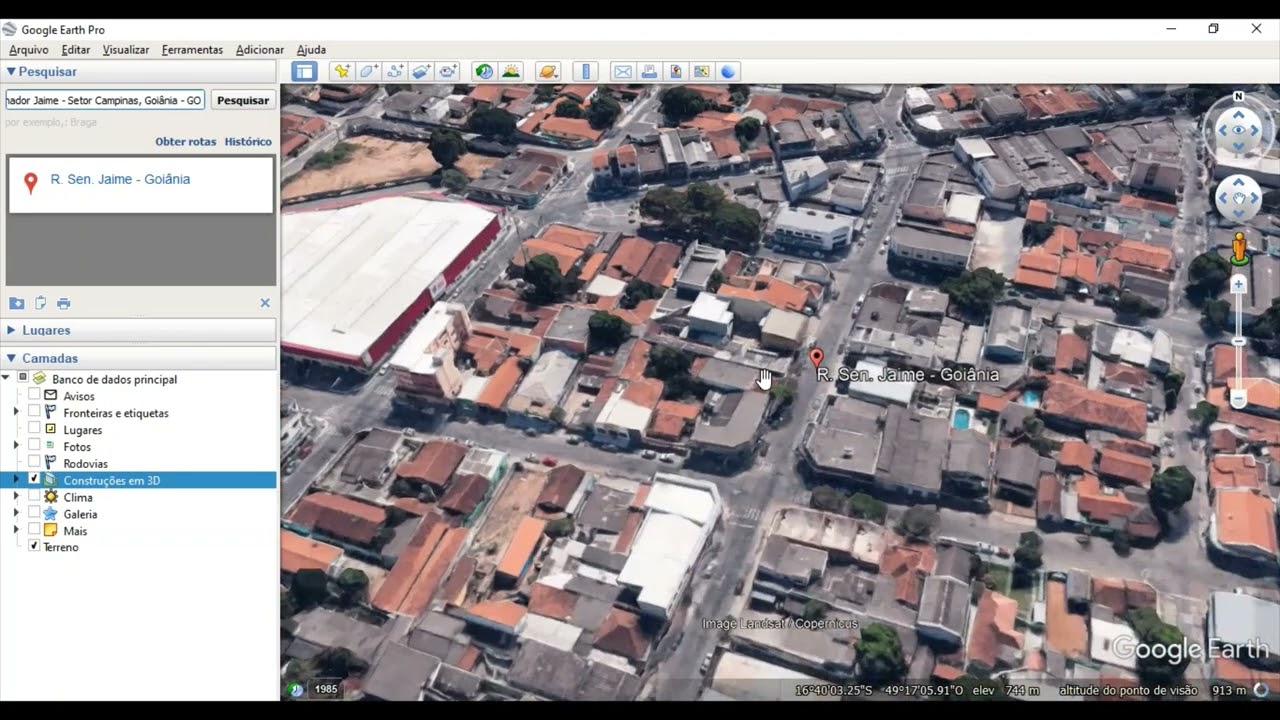Collapse the Banco de dados principal tree
Viewport: 1280px width, 720px height.
6,379
